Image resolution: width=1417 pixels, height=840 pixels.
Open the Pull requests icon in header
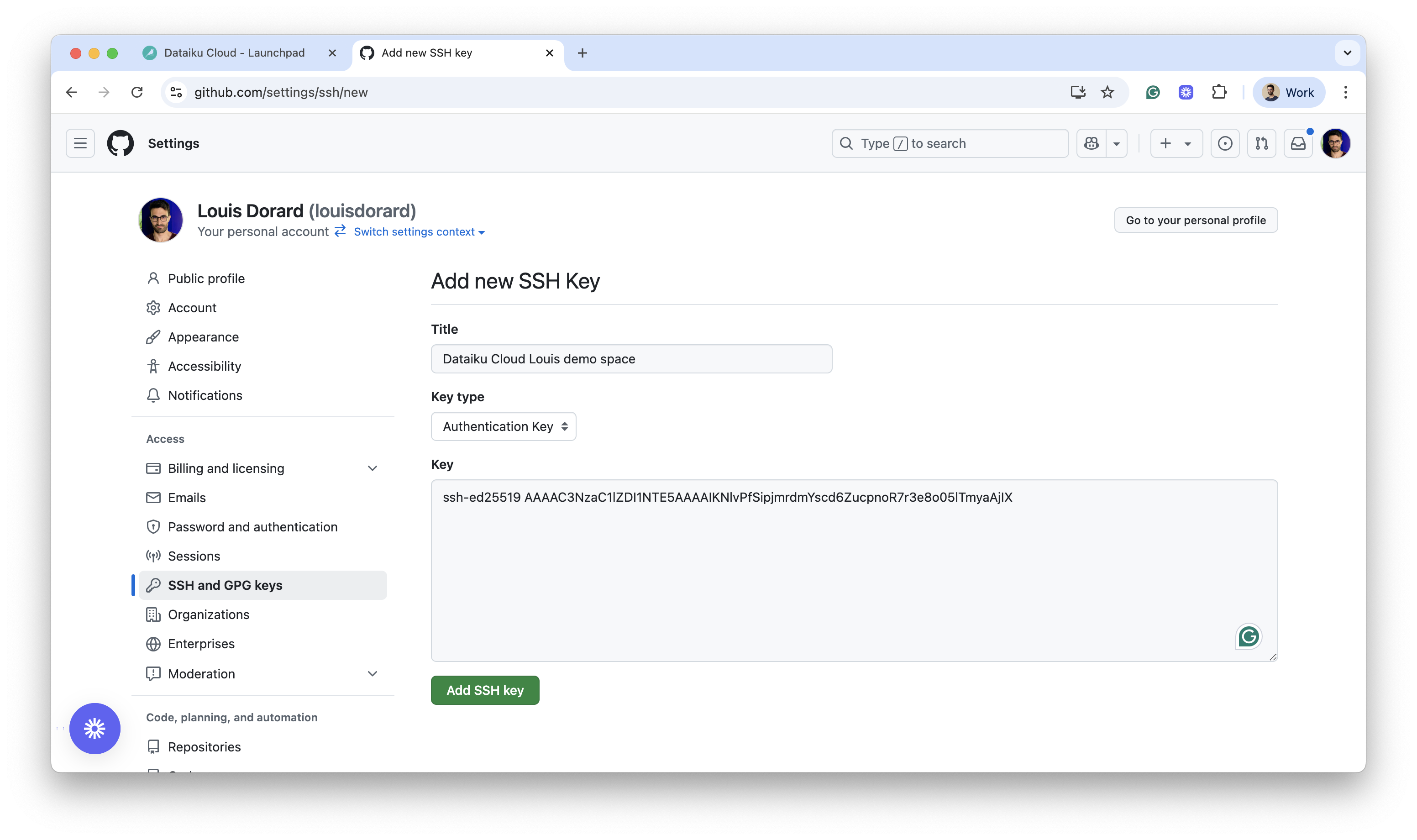point(1261,143)
